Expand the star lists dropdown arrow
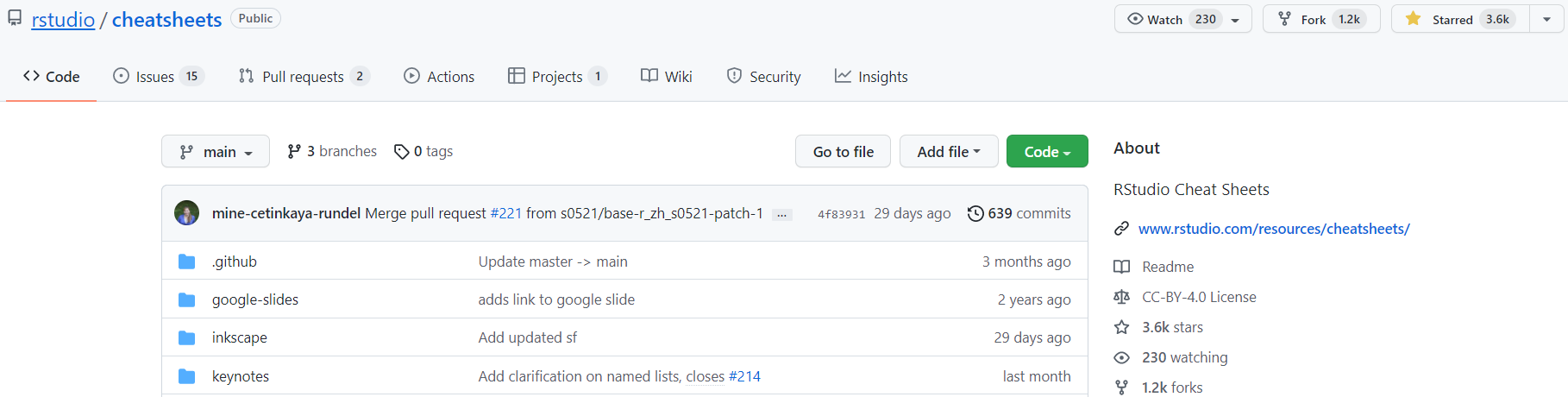The height and width of the screenshot is (397, 1568). 1546,20
